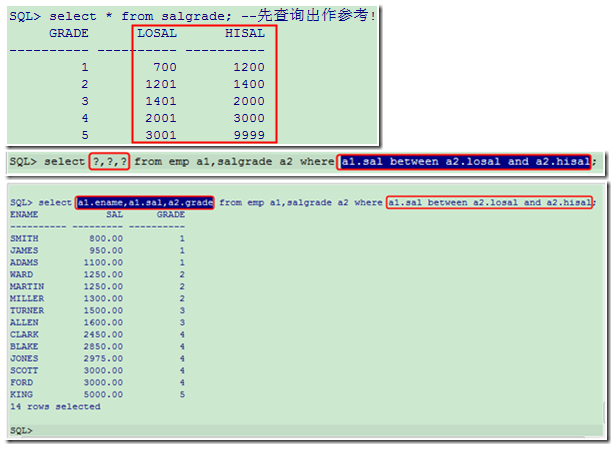Click the SAL column header in results
Image resolution: width=616 pixels, height=449 pixels.
pos(114,214)
